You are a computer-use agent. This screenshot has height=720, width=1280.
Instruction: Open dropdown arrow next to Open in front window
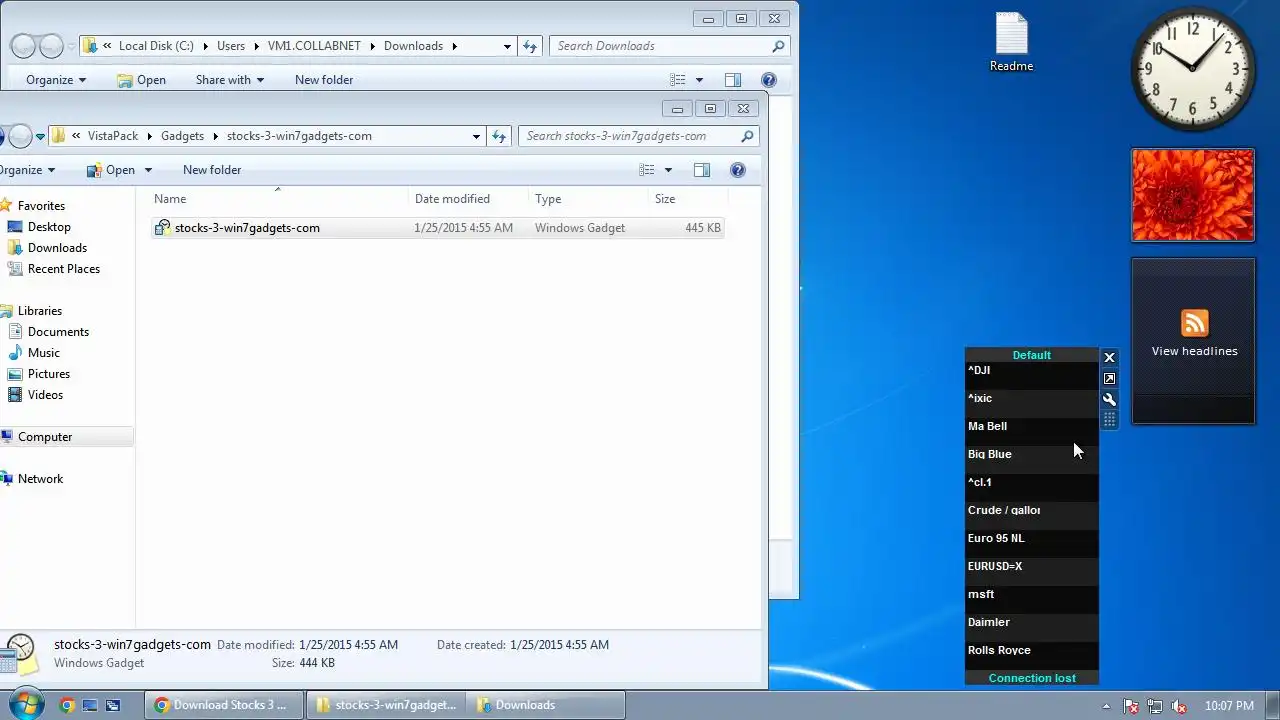[x=148, y=170]
